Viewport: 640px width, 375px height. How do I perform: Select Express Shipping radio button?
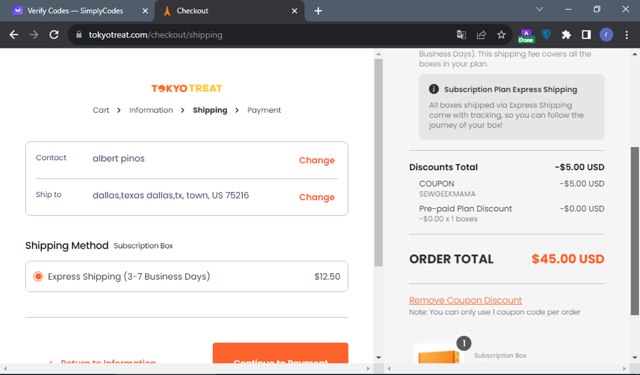[x=38, y=276]
